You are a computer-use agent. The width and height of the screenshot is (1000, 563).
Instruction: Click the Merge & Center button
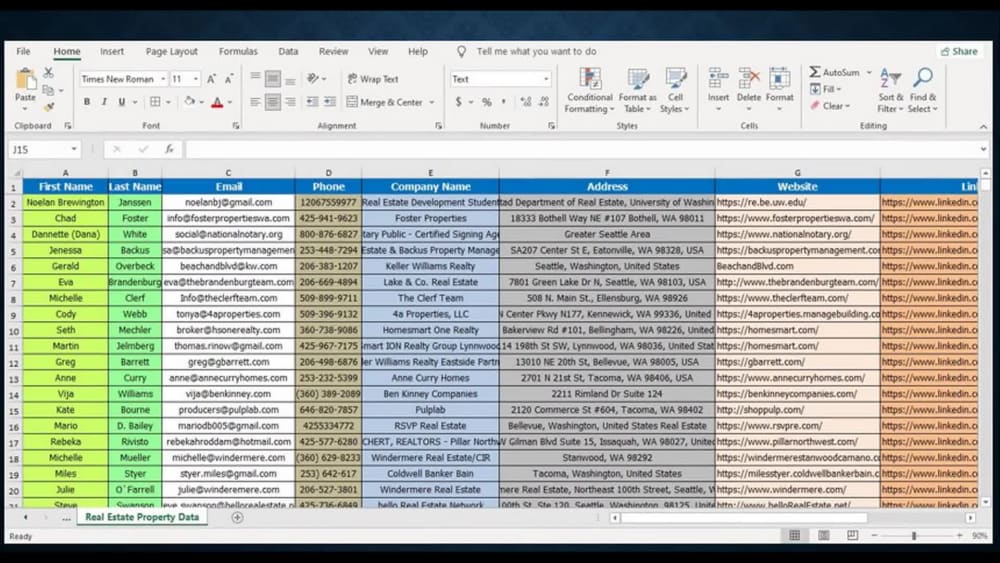[385, 102]
